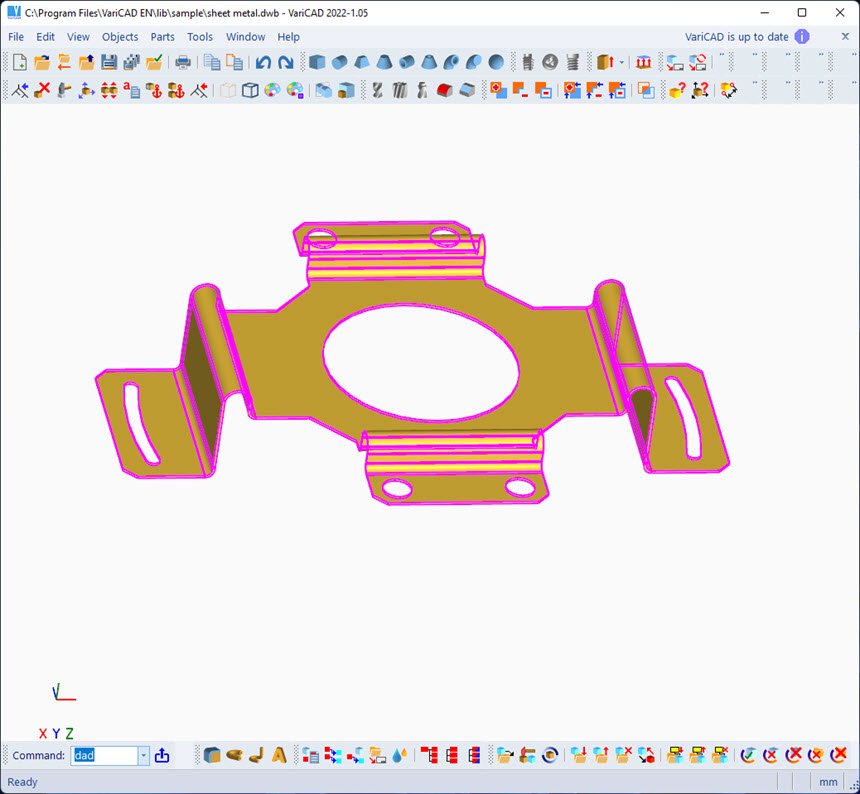Open the Objects menu
This screenshot has height=794, width=860.
120,37
